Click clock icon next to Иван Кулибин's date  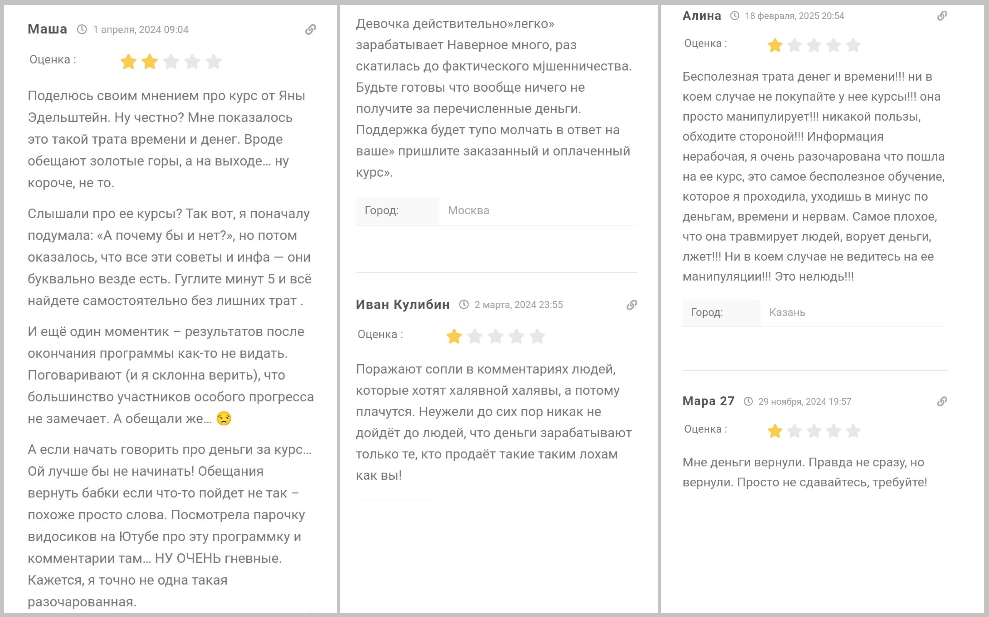pyautogui.click(x=464, y=305)
